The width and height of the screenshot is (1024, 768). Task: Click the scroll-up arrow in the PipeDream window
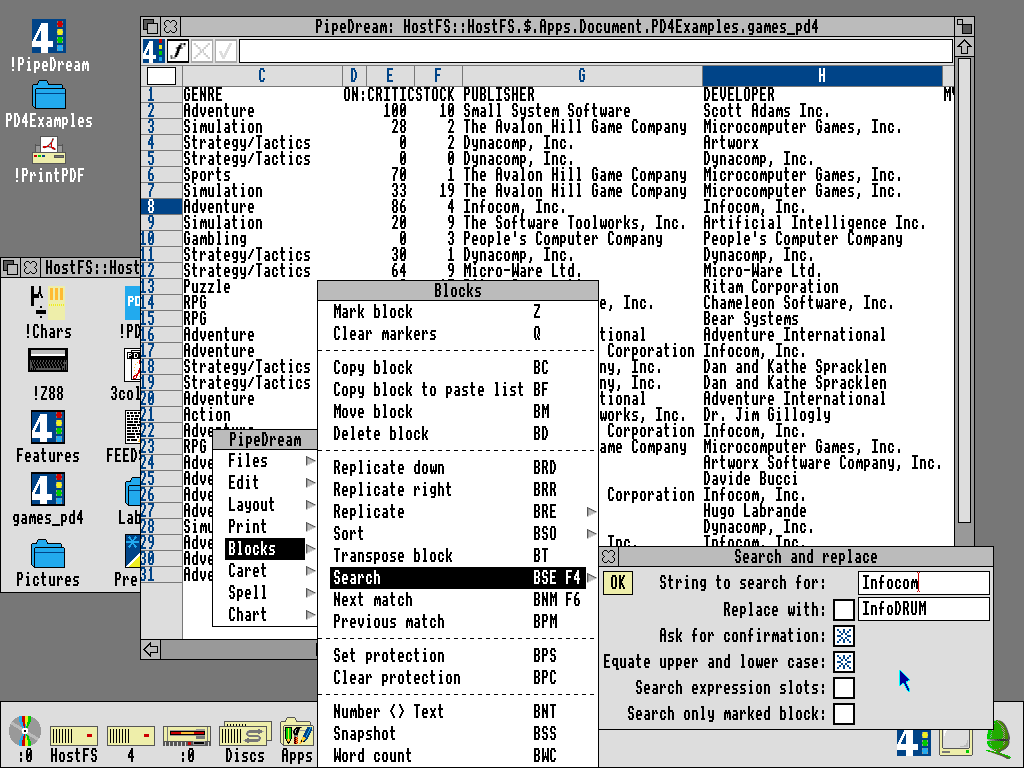point(965,47)
